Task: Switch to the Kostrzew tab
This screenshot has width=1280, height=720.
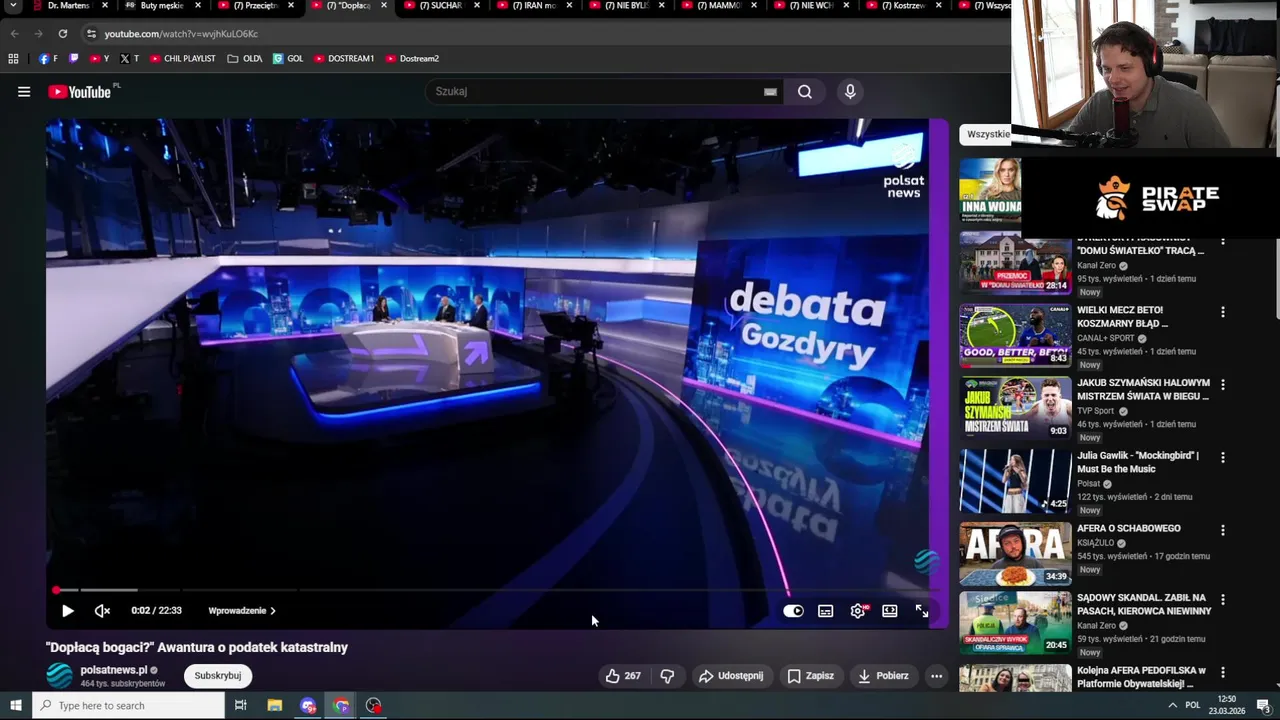Action: [x=904, y=6]
